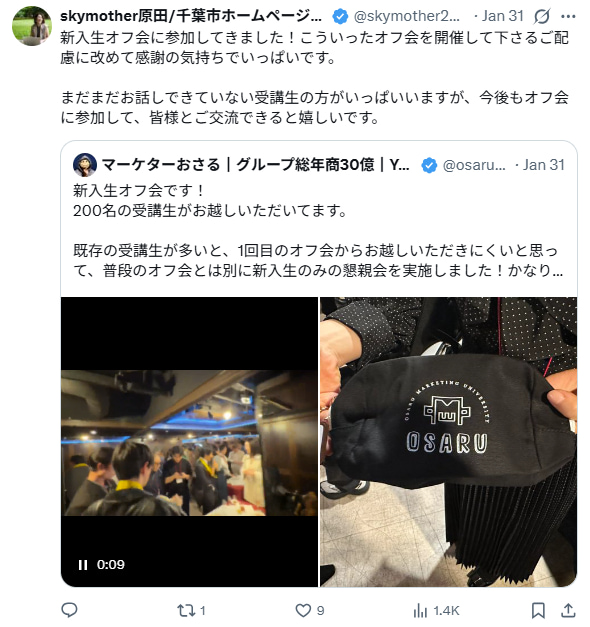Click the reply speech bubble icon
This screenshot has width=590, height=627.
(x=69, y=610)
